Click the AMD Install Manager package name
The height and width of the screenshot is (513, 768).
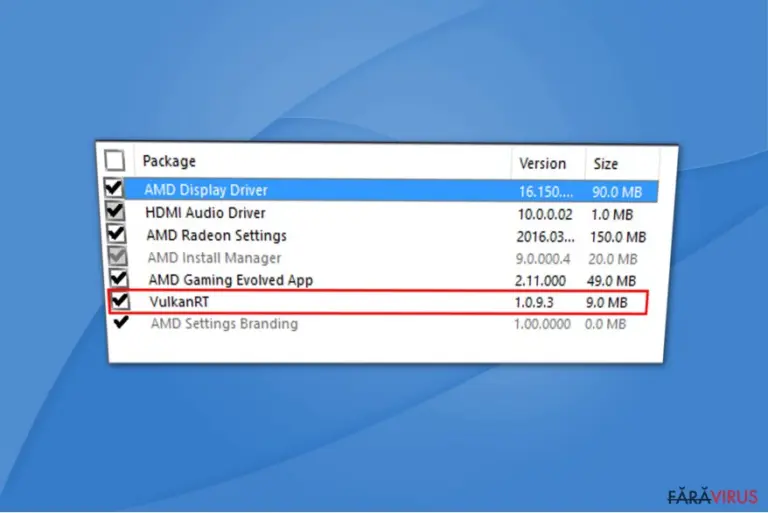point(215,258)
